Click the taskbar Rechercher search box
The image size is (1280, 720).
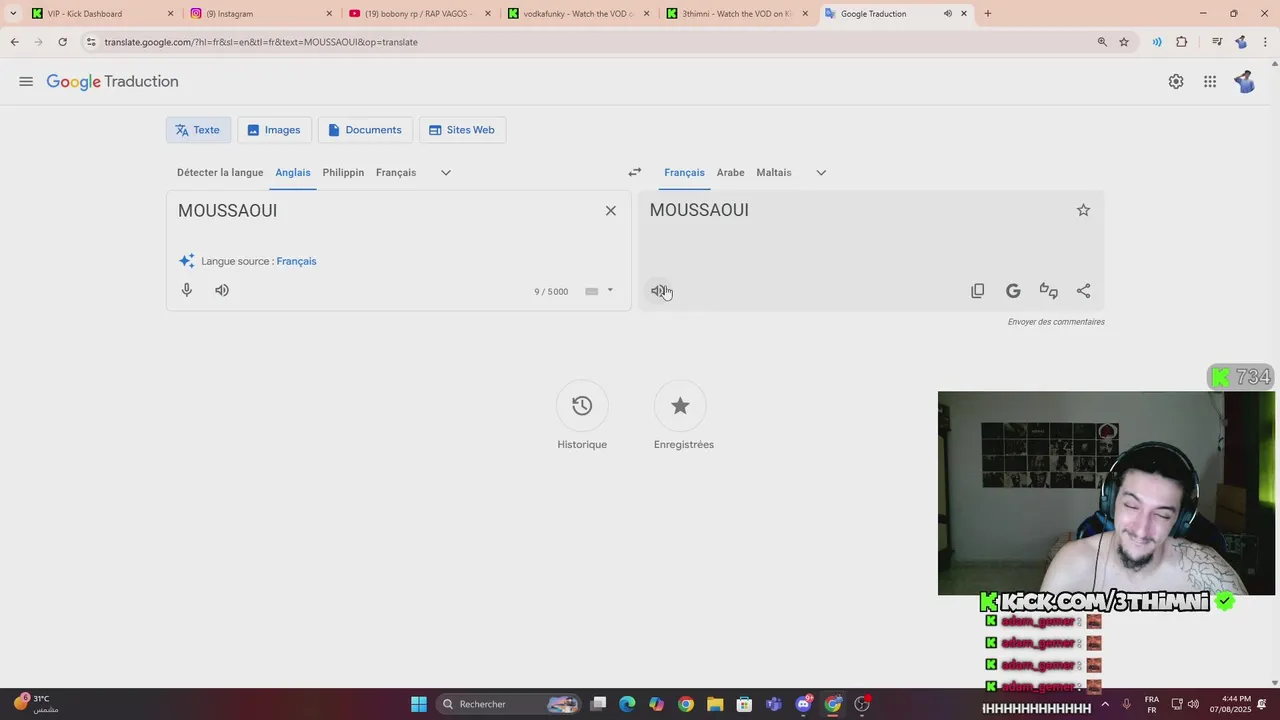[x=510, y=704]
